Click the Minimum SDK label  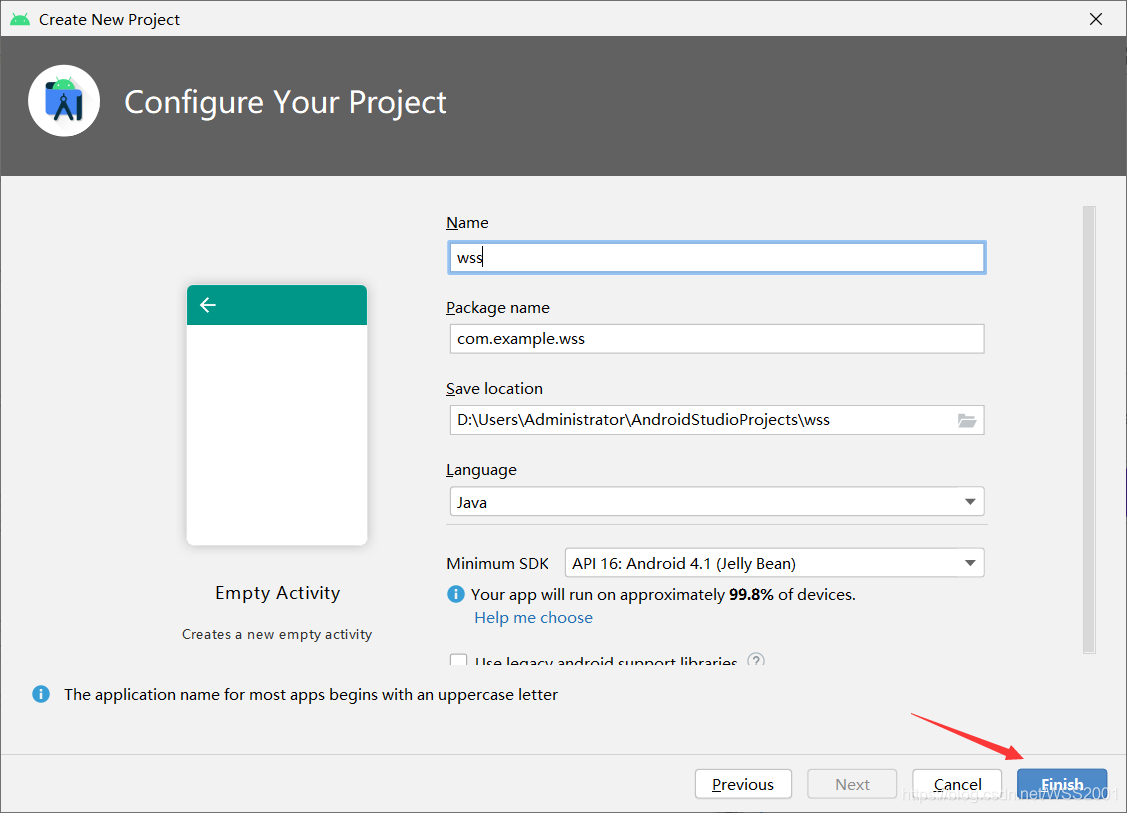coord(497,564)
